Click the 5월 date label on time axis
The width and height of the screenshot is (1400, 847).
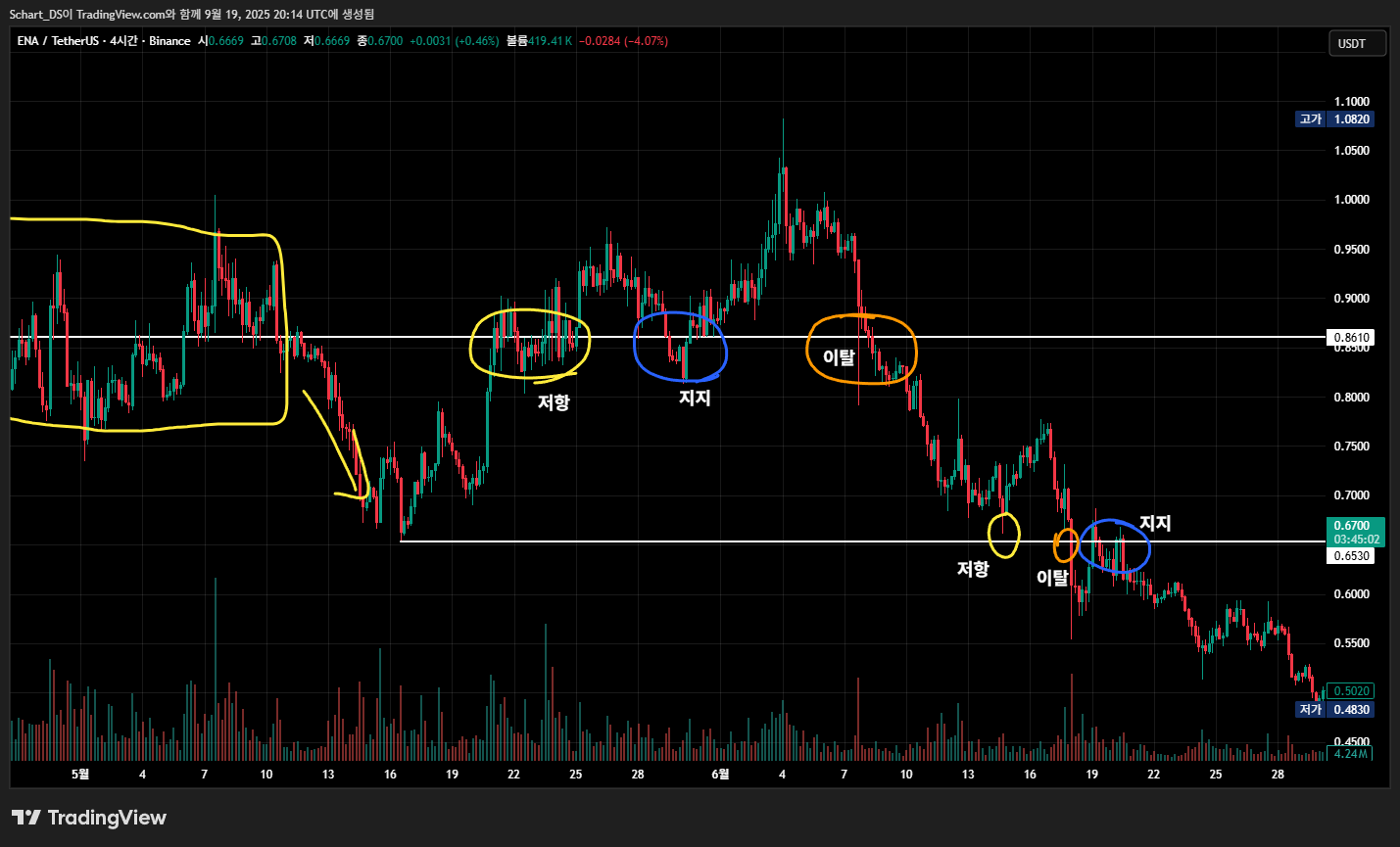point(80,775)
